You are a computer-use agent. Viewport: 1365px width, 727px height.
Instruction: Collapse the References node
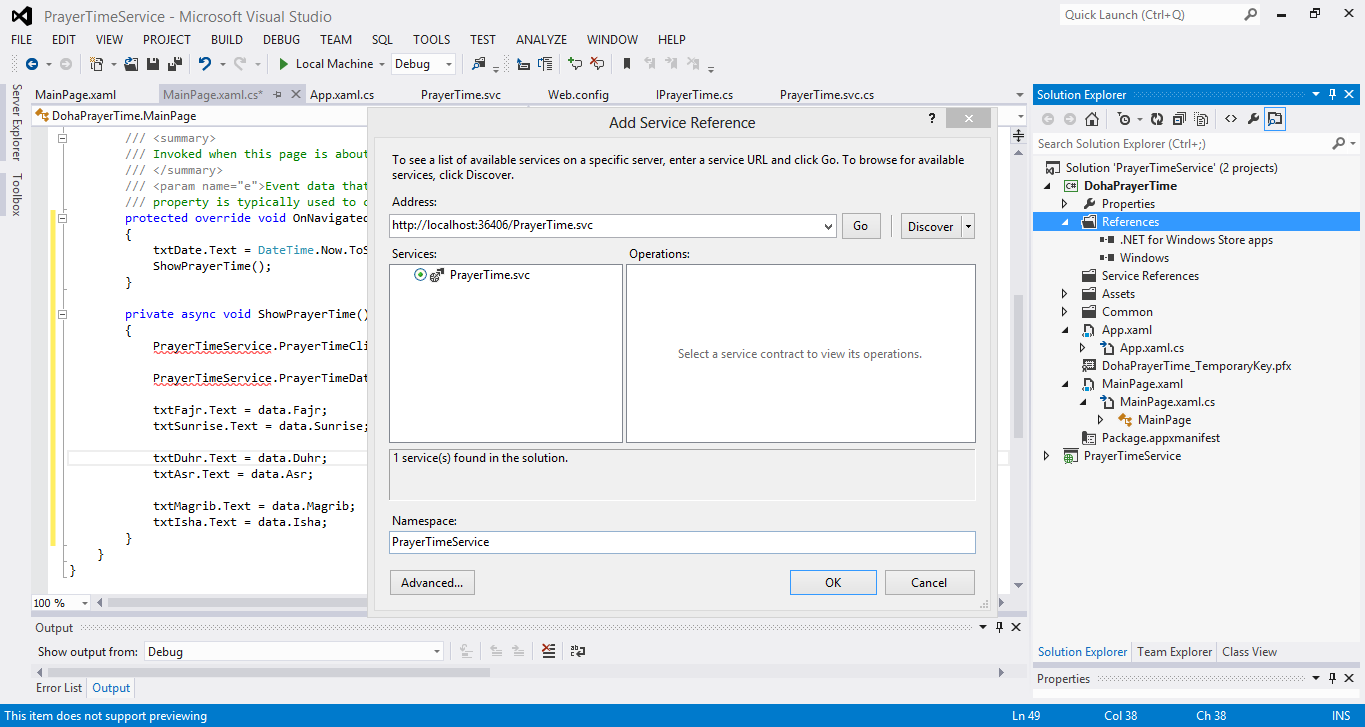click(1065, 222)
